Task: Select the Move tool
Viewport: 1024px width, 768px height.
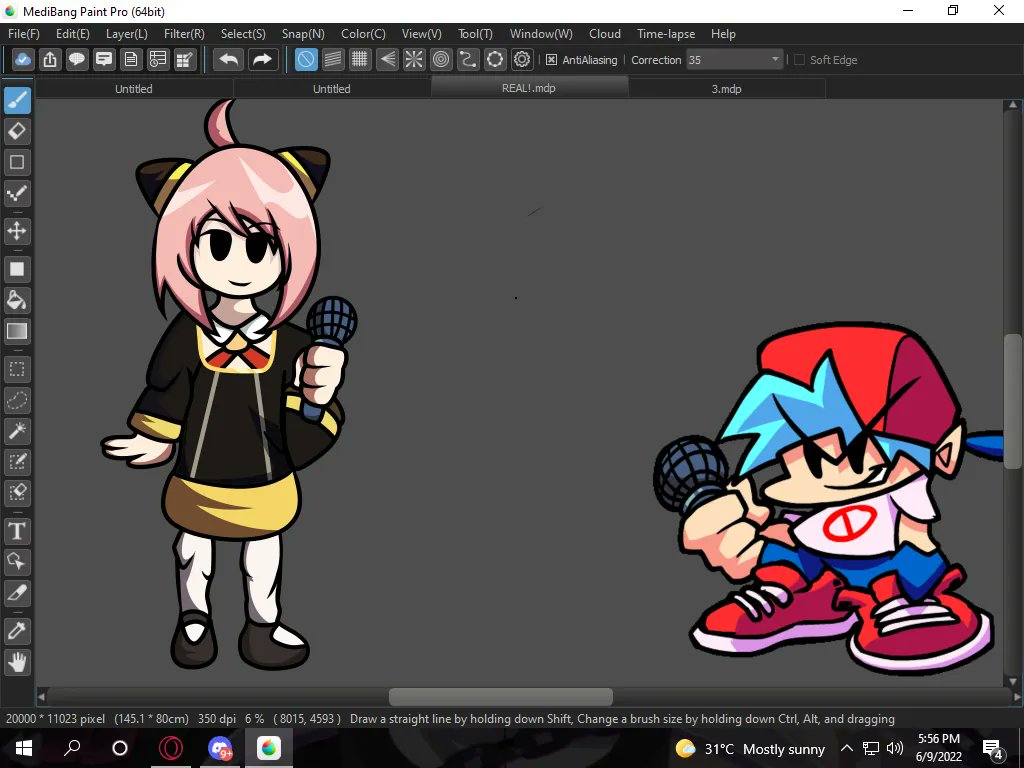Action: [17, 231]
